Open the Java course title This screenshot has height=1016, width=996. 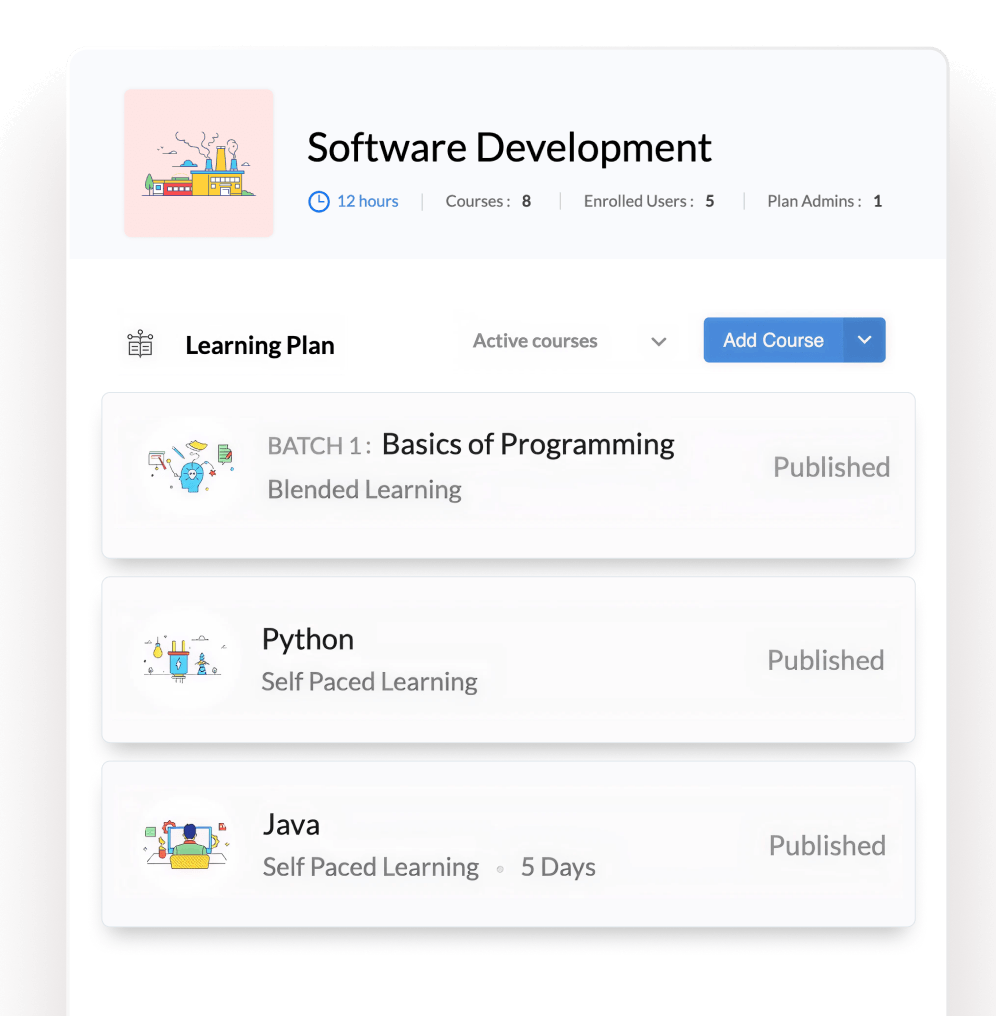(x=291, y=825)
